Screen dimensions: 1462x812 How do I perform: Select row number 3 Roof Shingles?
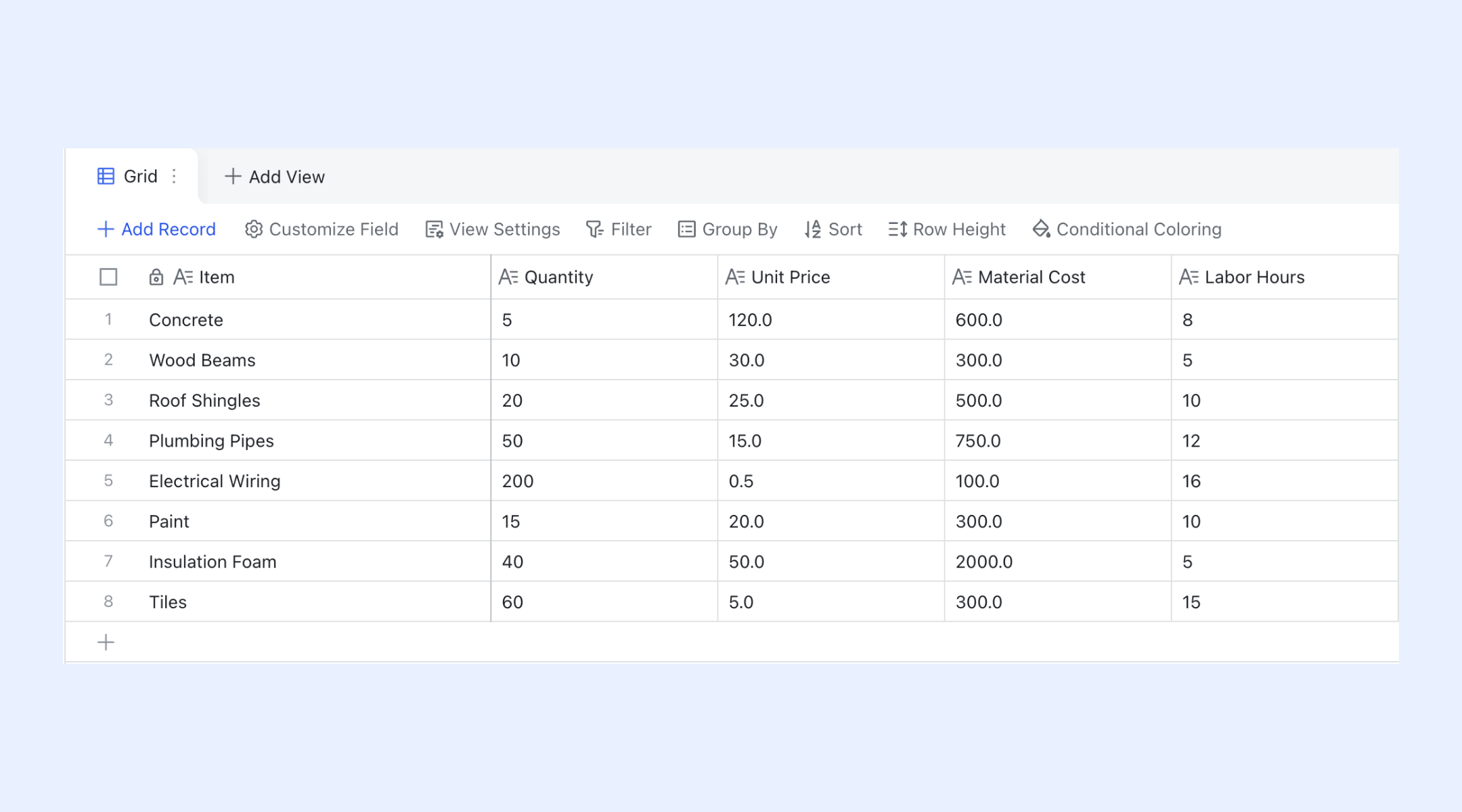pyautogui.click(x=108, y=400)
